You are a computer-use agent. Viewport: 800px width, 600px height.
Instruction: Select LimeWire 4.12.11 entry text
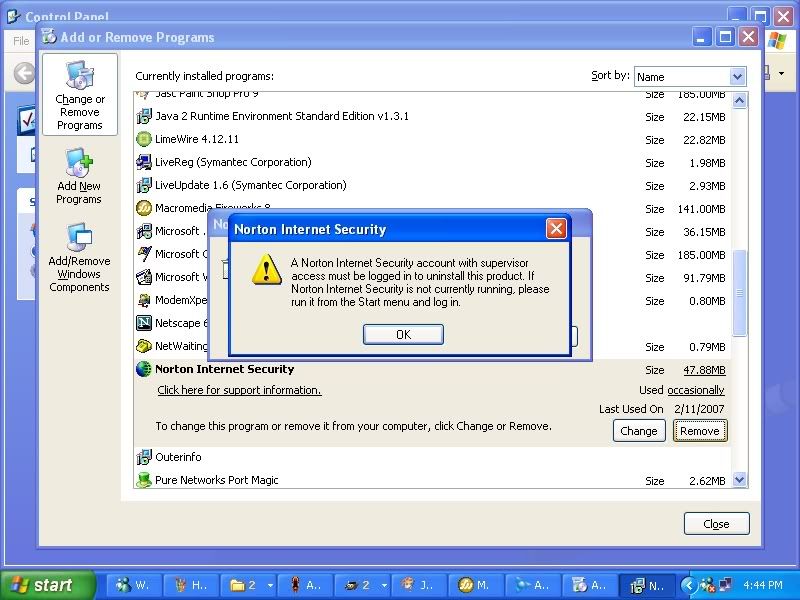(x=196, y=139)
